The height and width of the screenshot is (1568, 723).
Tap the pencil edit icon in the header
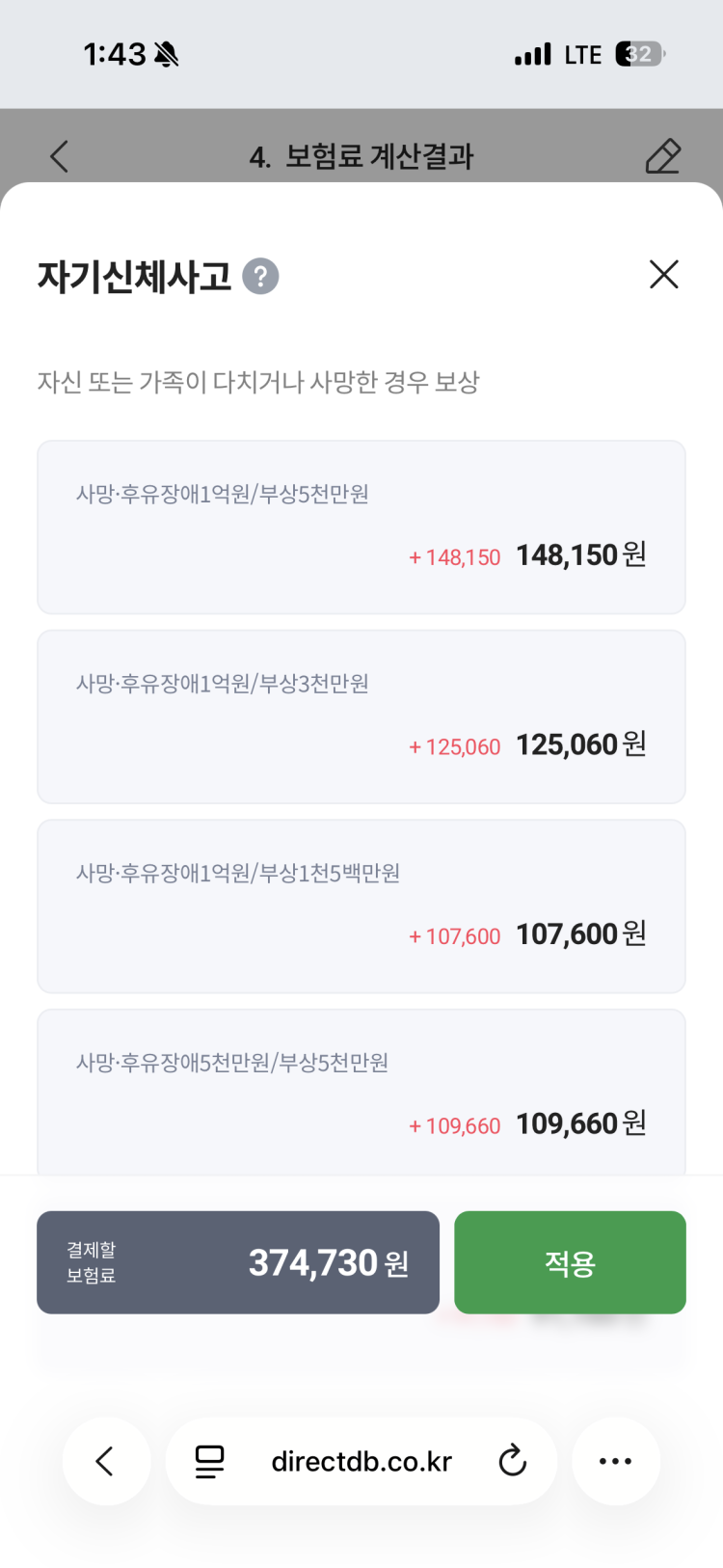tap(662, 156)
